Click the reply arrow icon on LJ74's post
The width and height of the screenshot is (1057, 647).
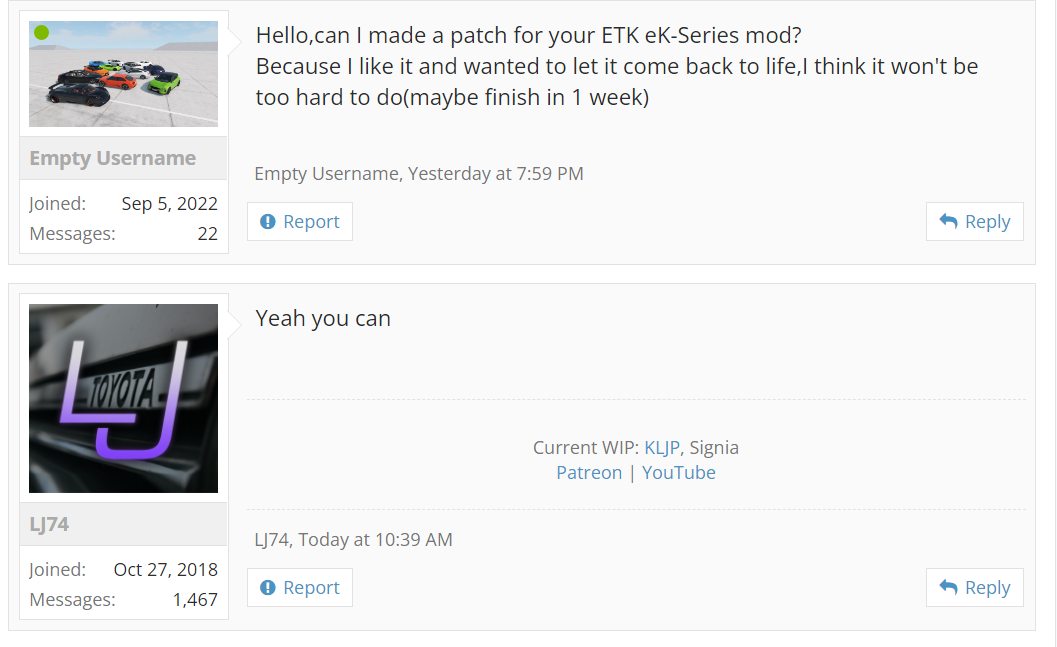click(x=948, y=587)
